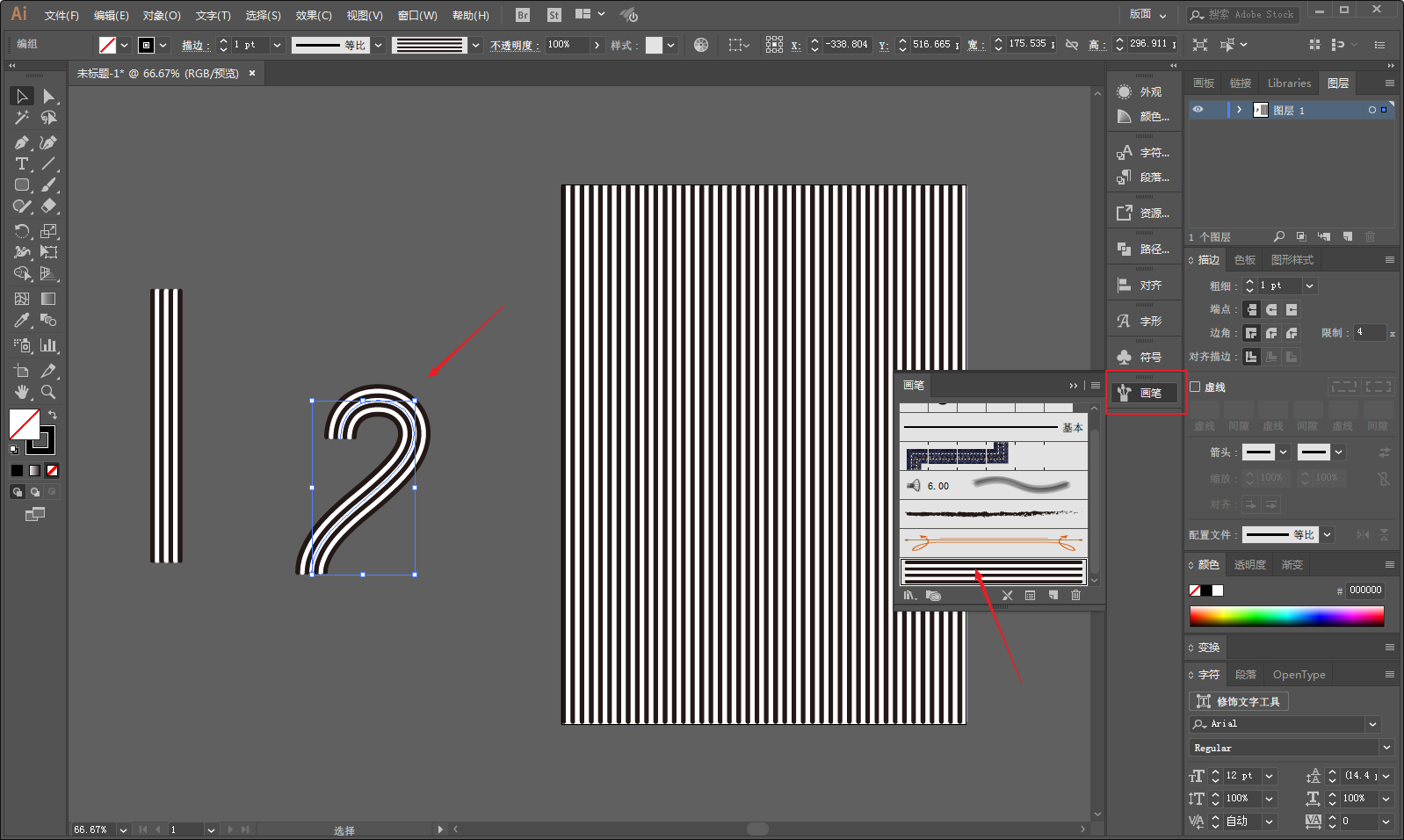This screenshot has height=840, width=1404.
Task: Open the 文件(F) menu
Action: pyautogui.click(x=62, y=16)
